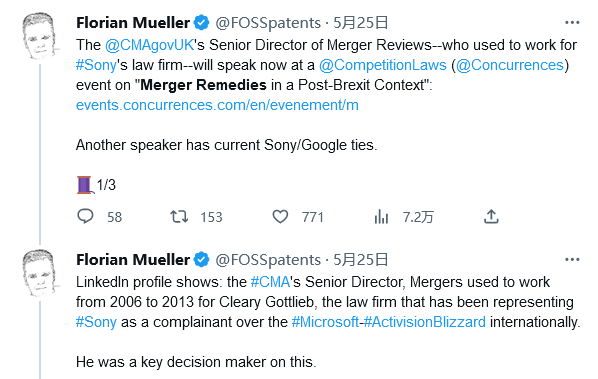Open more options menu on second tweet
This screenshot has width=598, height=379.
(572, 260)
